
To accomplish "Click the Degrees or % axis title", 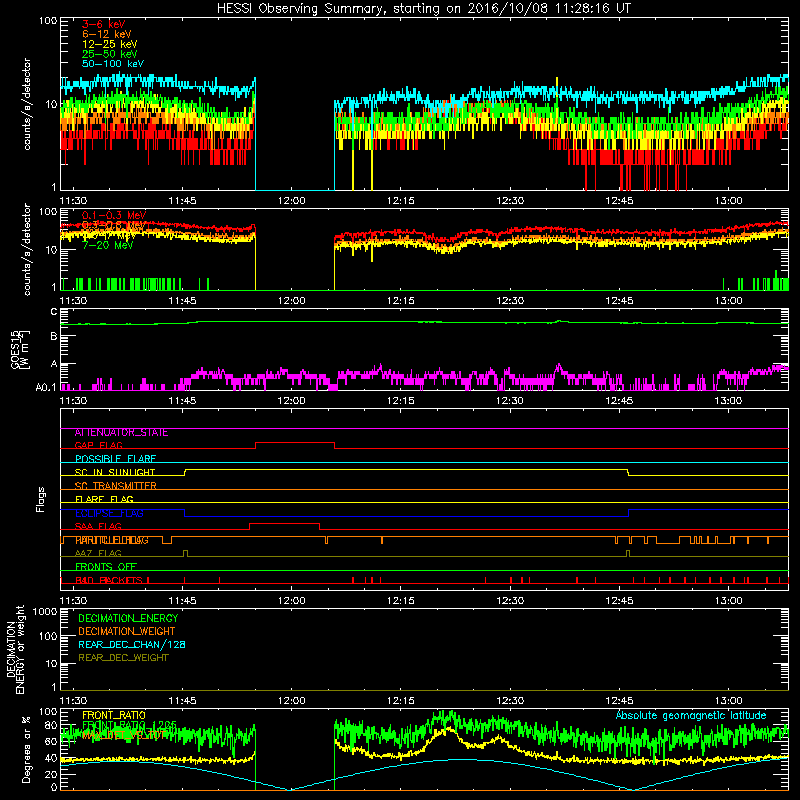I will [26, 750].
